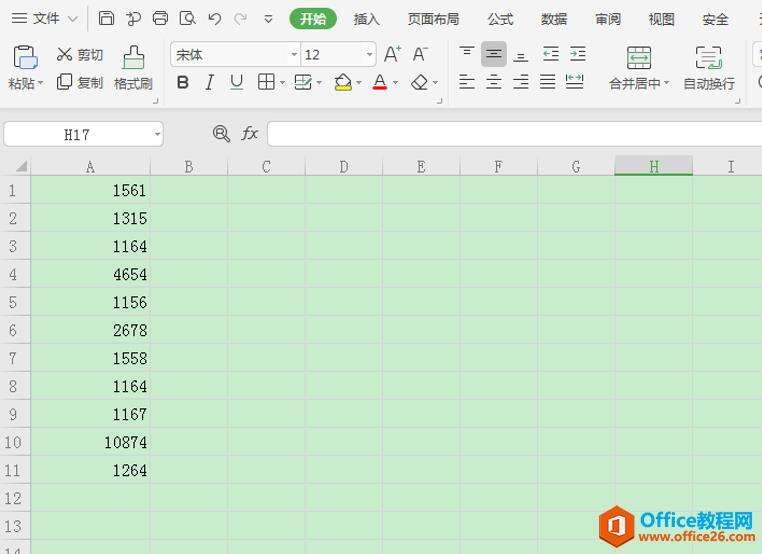Redo the last action
Viewport: 762px width, 554px height.
pos(240,19)
